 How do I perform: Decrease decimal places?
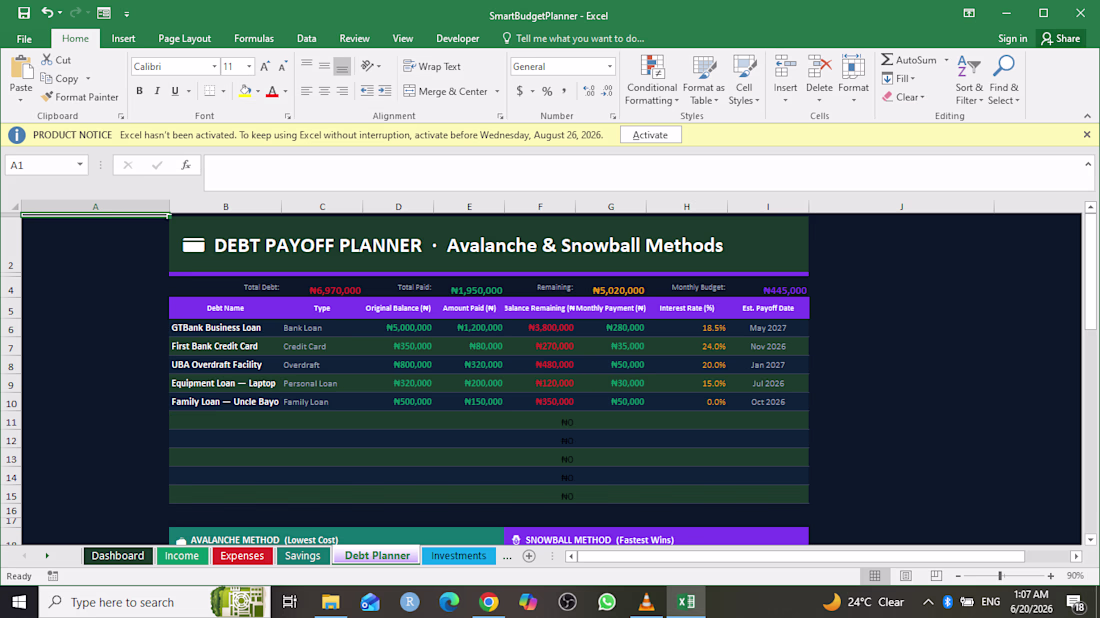click(607, 91)
